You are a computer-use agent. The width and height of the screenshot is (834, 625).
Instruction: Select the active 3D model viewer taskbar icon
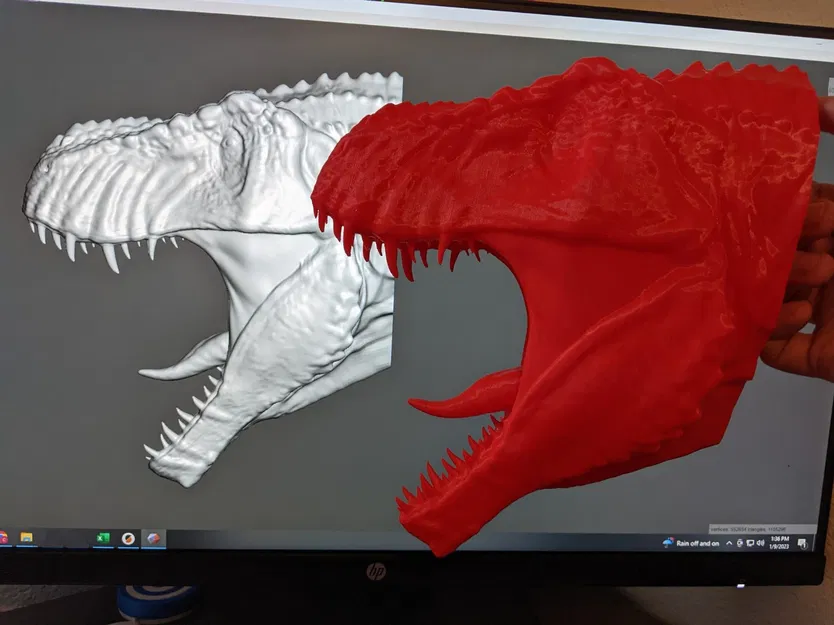click(x=153, y=540)
